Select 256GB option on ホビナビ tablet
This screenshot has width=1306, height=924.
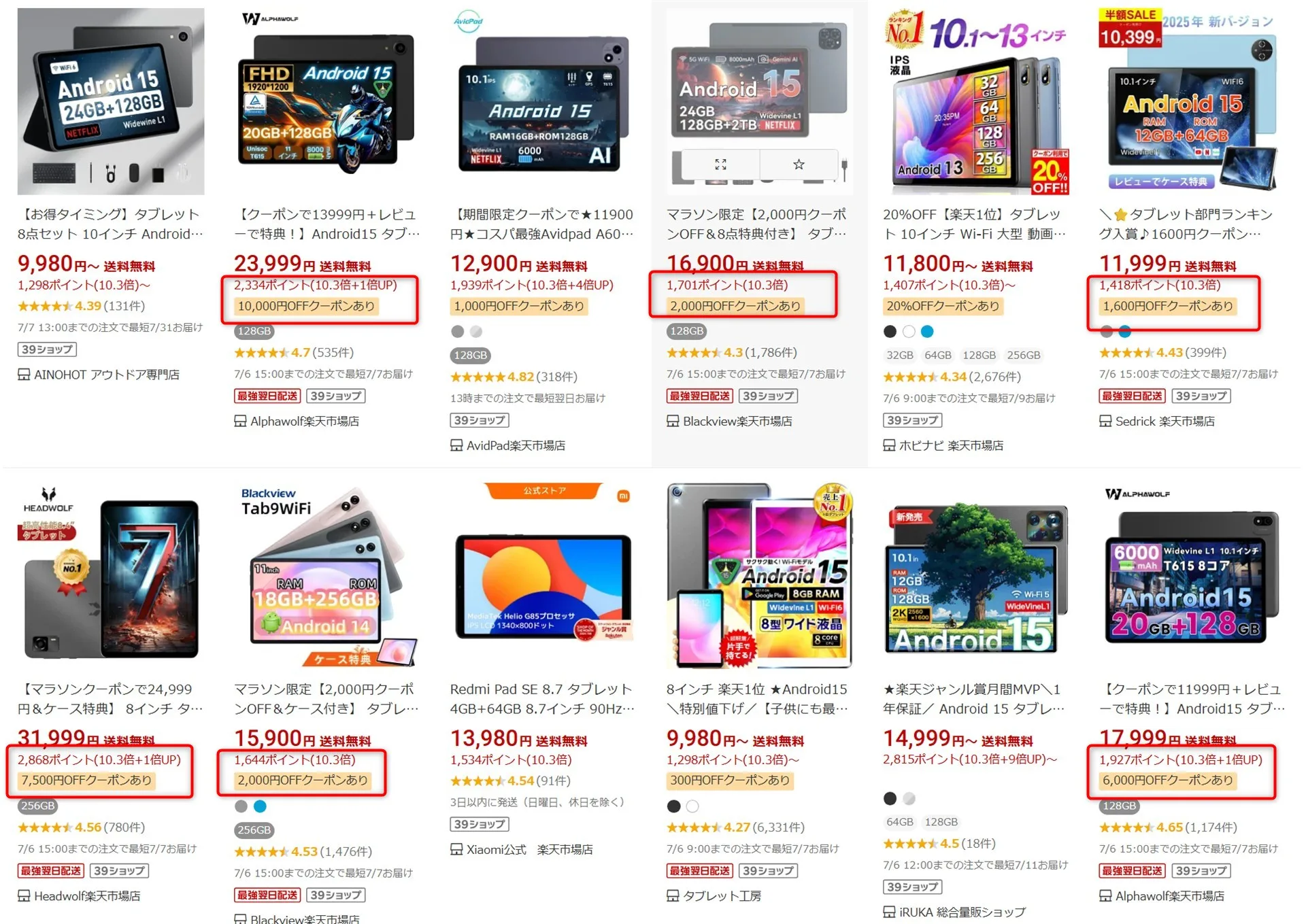(x=1023, y=355)
